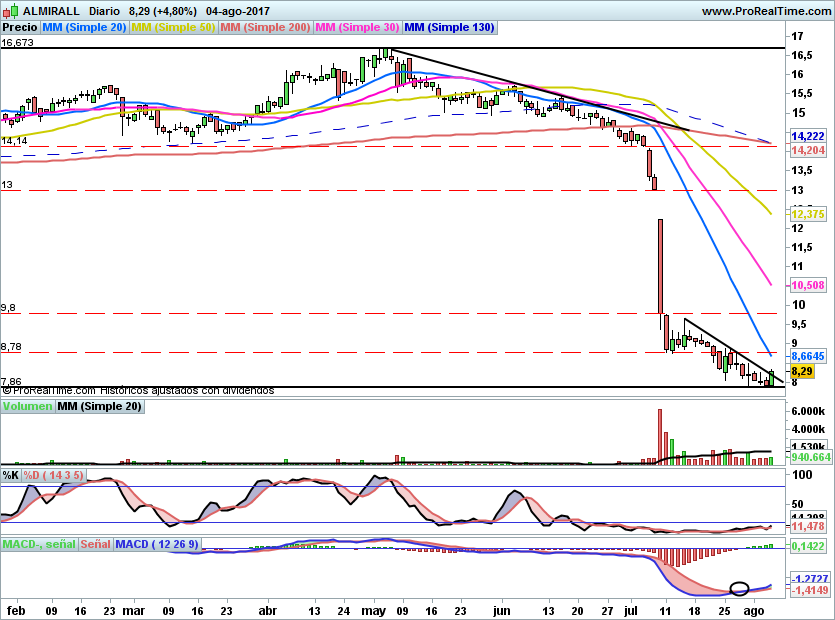Click the ago label on the time axis
Screen dimensions: 835x620
tap(754, 611)
